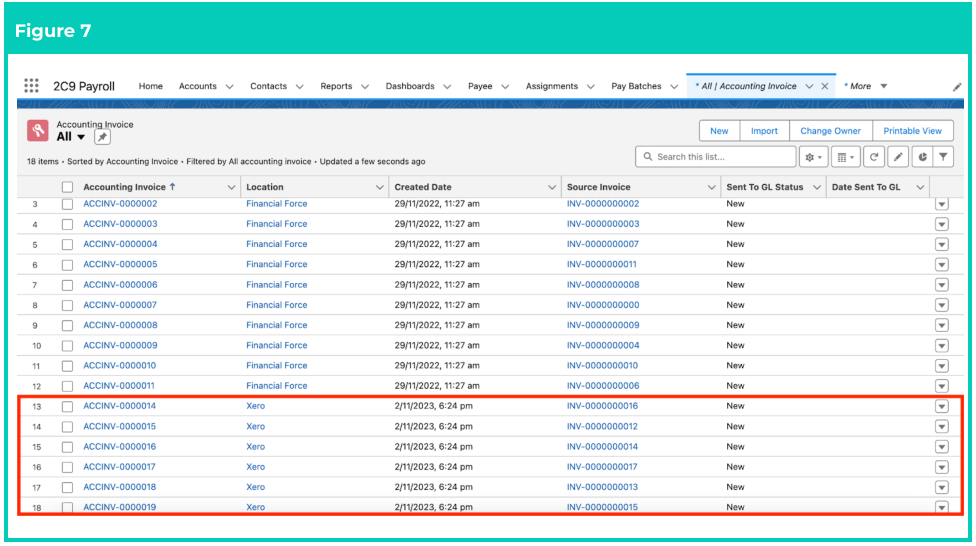Refresh the list view
This screenshot has height=546, width=976.
(x=874, y=157)
